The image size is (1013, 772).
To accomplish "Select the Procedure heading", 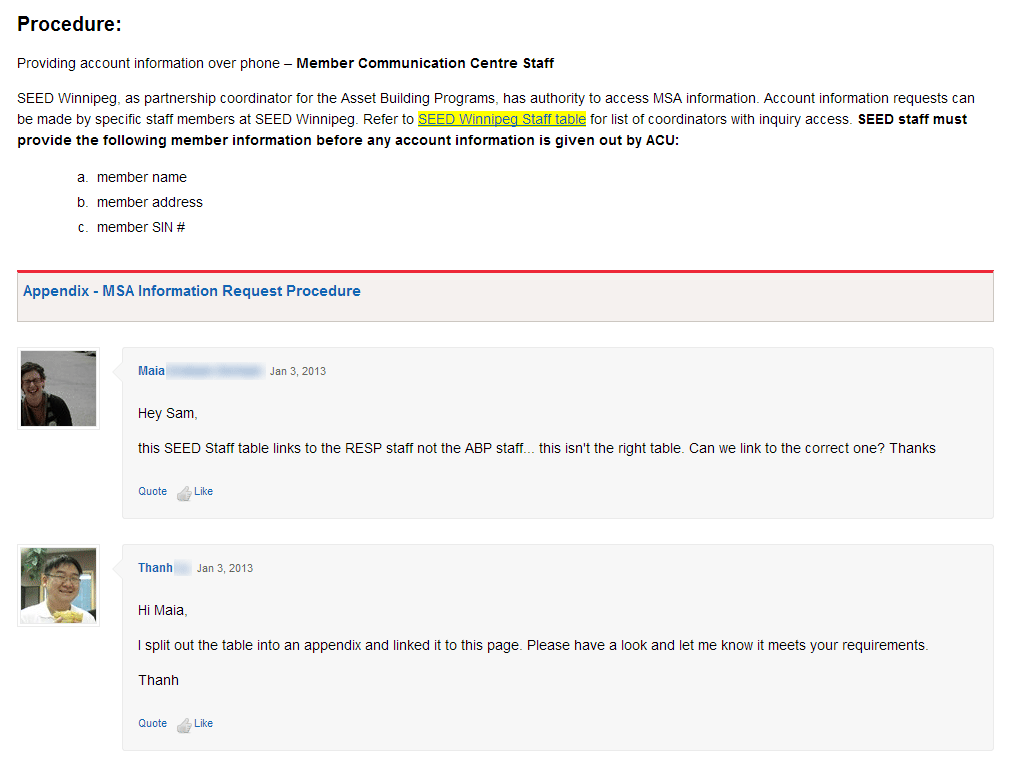I will (69, 24).
